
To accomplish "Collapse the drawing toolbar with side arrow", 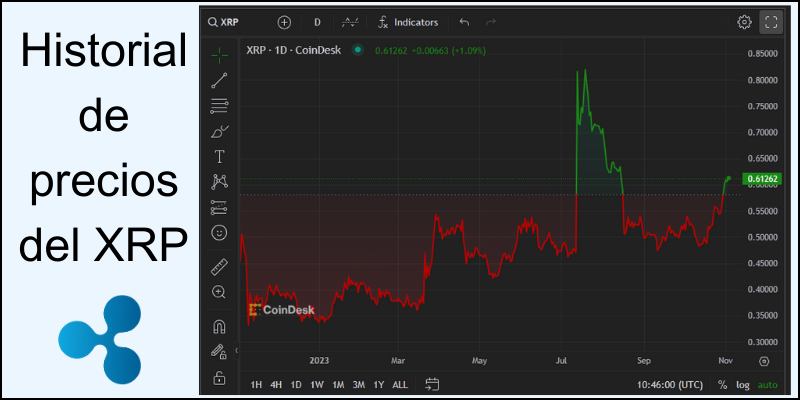I will (237, 350).
